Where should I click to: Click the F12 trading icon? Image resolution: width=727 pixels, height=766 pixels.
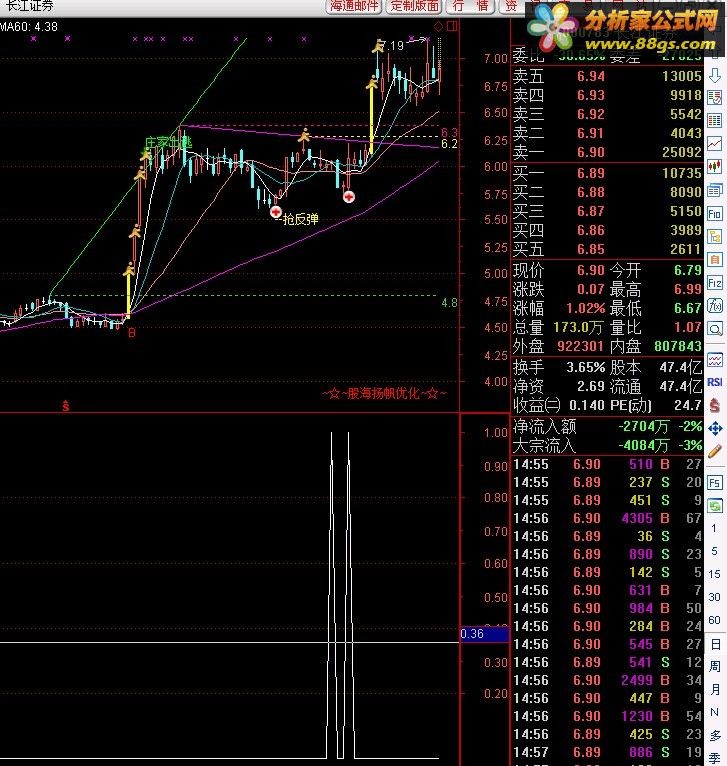[x=715, y=283]
